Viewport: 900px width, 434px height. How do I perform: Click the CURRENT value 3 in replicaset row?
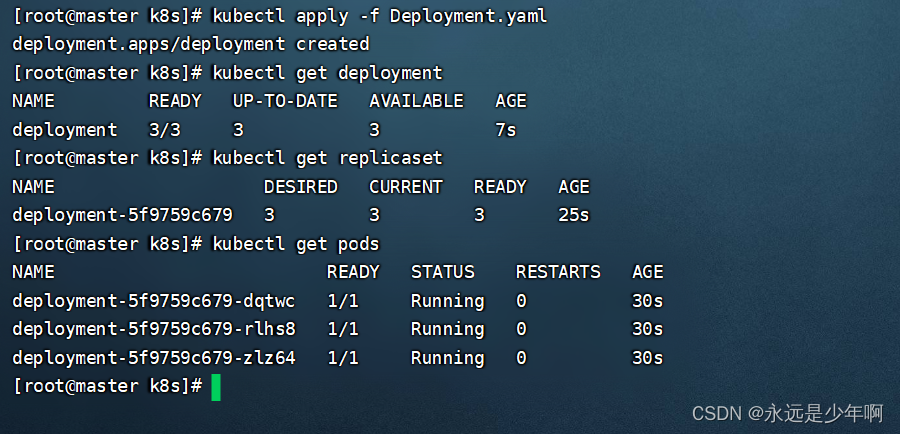tap(374, 215)
